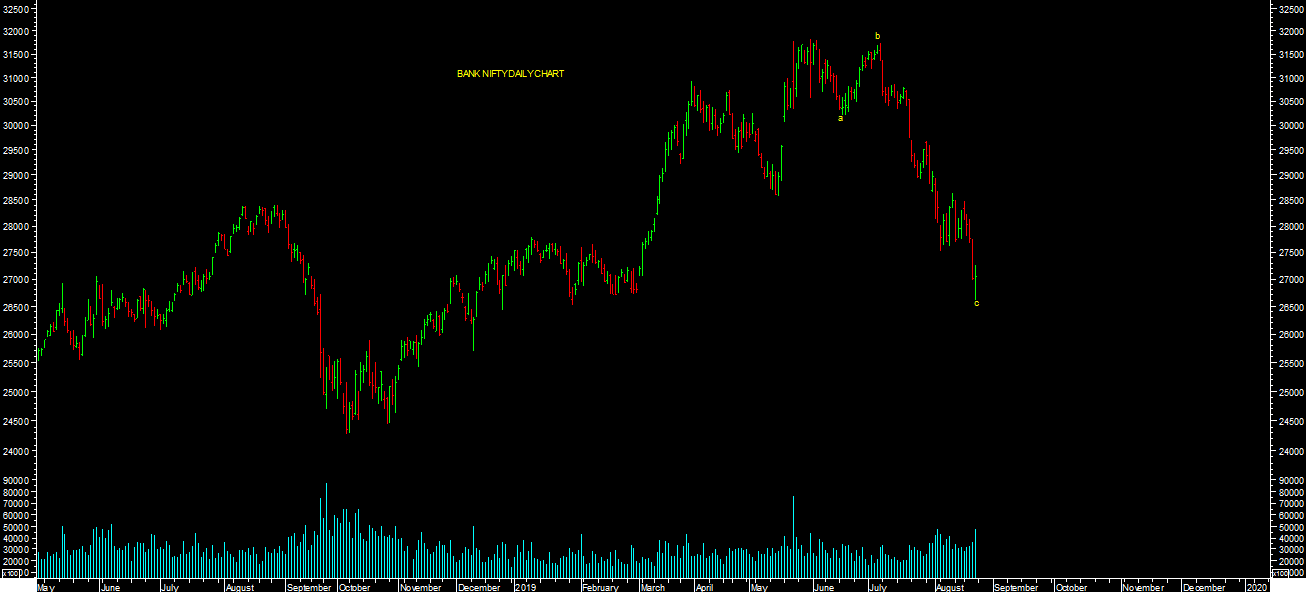Click the tallest volume bar in late September

326,530
